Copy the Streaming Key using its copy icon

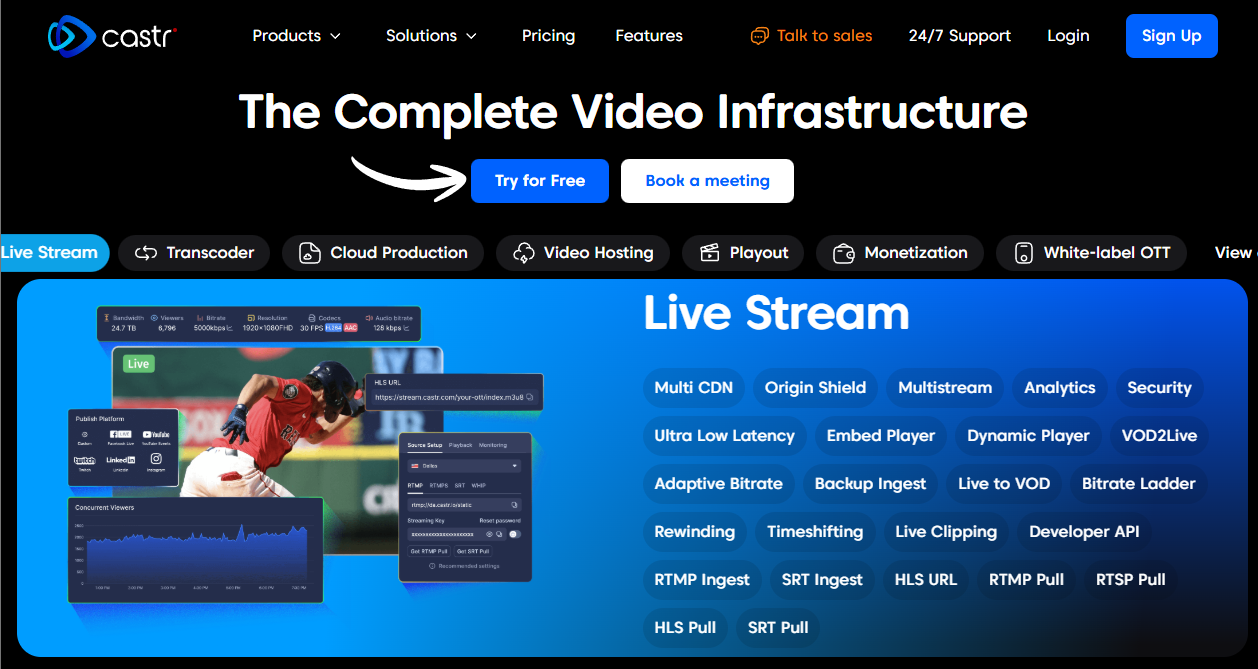click(499, 534)
